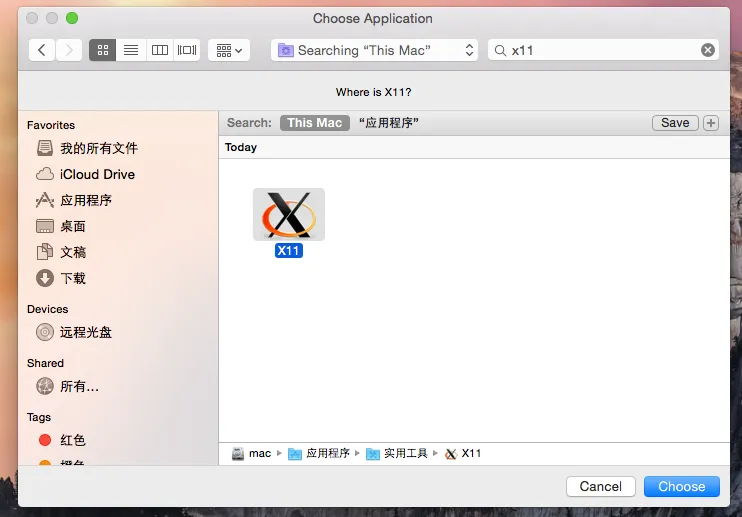Switch to Cover Flow view
The height and width of the screenshot is (517, 742).
(x=187, y=50)
